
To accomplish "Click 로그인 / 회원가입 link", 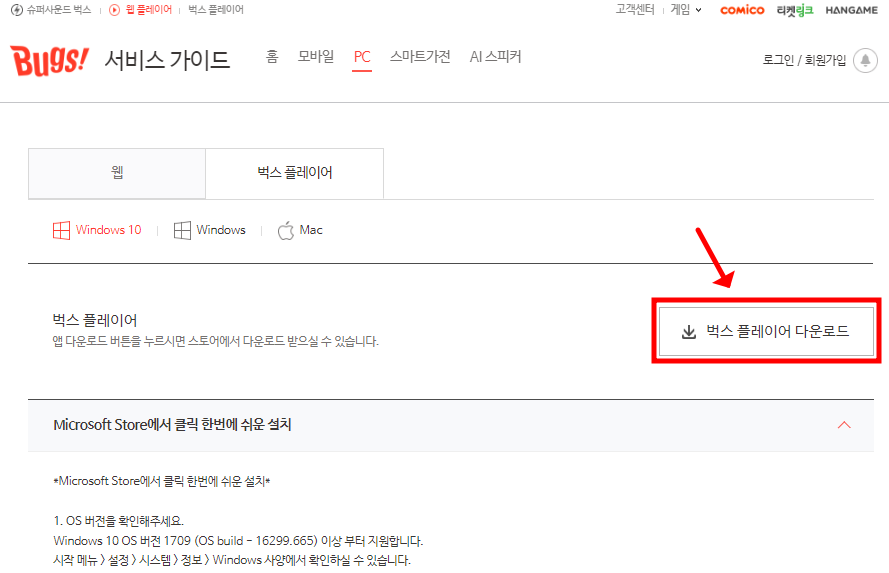I will [804, 60].
